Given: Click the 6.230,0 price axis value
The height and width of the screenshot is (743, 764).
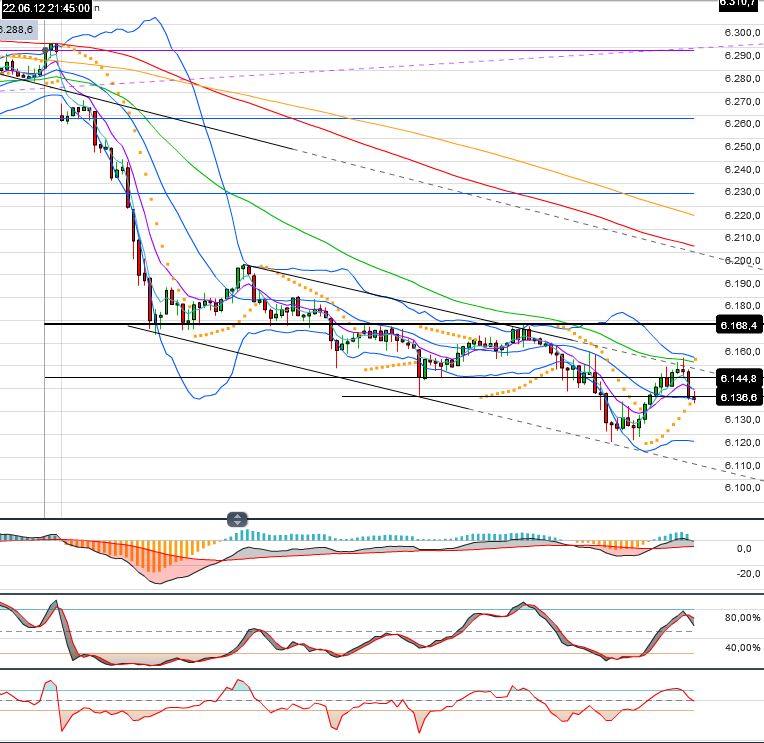Looking at the screenshot, I should tap(742, 192).
